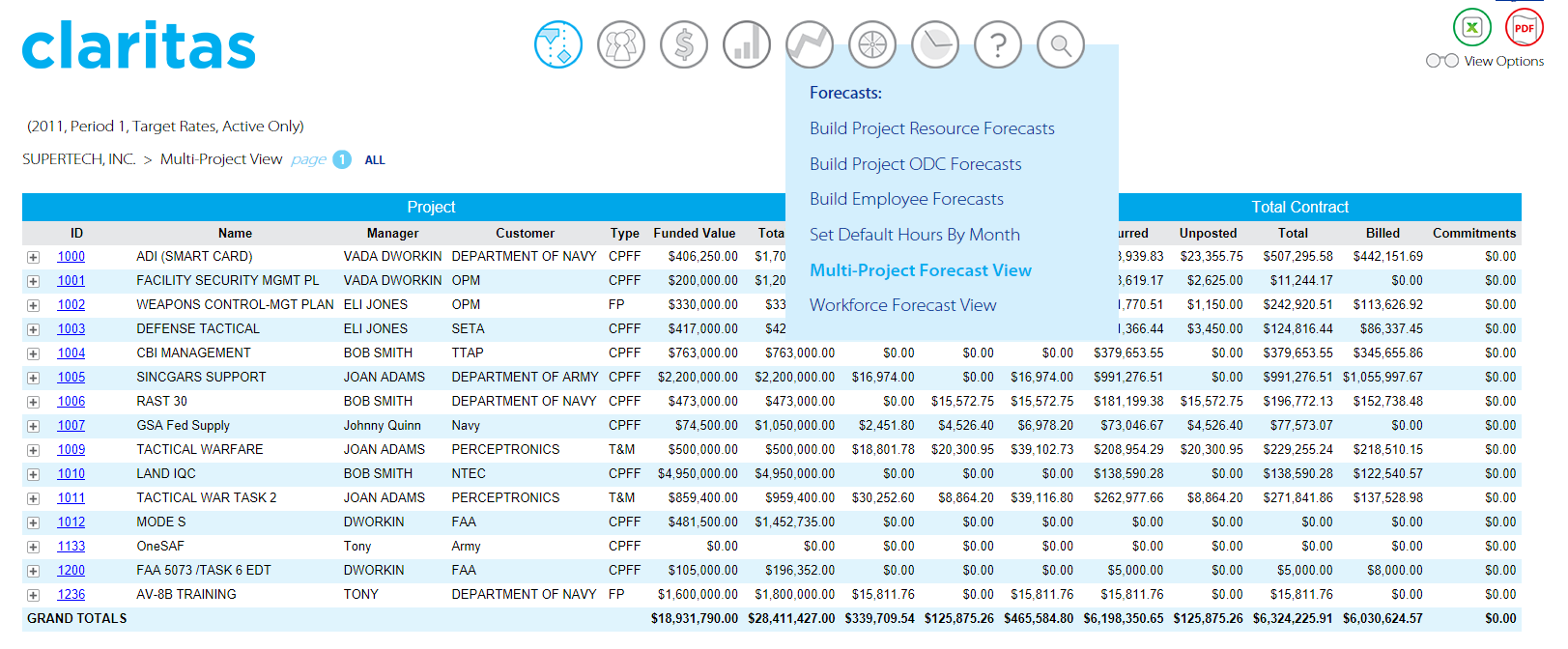Export the view to PDF
This screenshot has width=1568, height=649.
pos(1525,27)
